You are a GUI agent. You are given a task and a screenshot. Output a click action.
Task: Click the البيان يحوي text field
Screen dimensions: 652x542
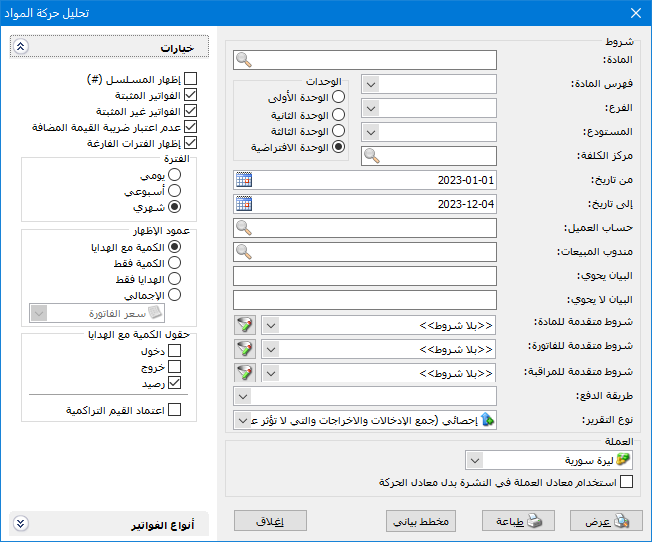365,276
